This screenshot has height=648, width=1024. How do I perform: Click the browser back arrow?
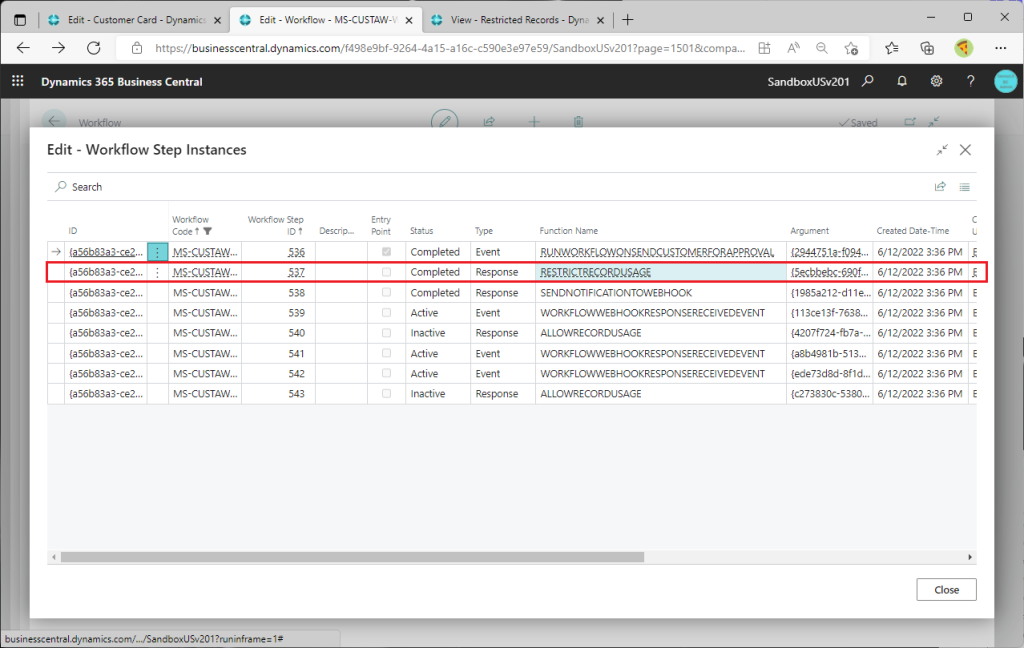pos(24,48)
